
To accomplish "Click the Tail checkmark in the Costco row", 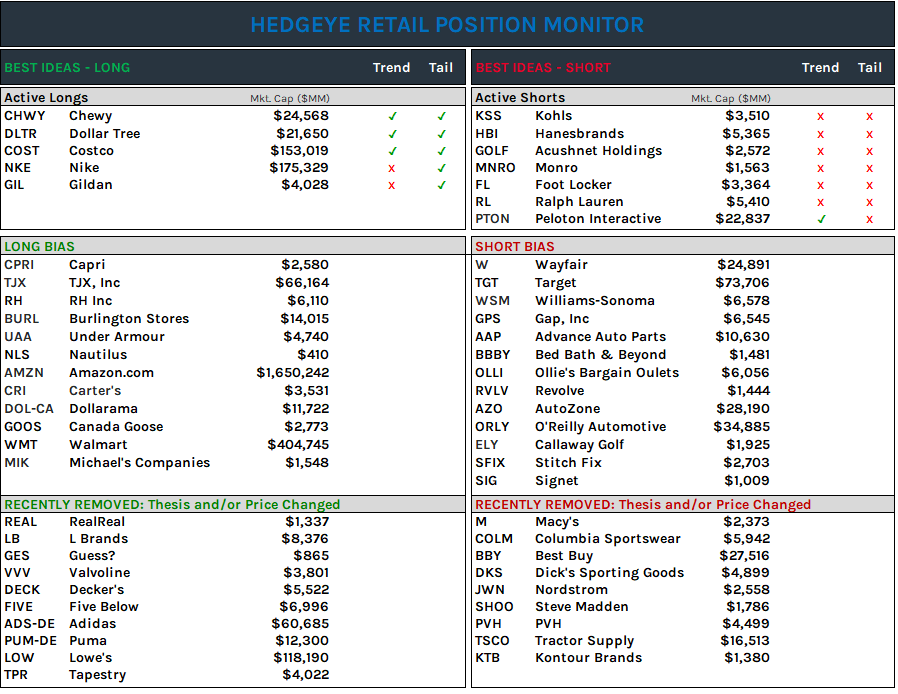I will tap(442, 151).
